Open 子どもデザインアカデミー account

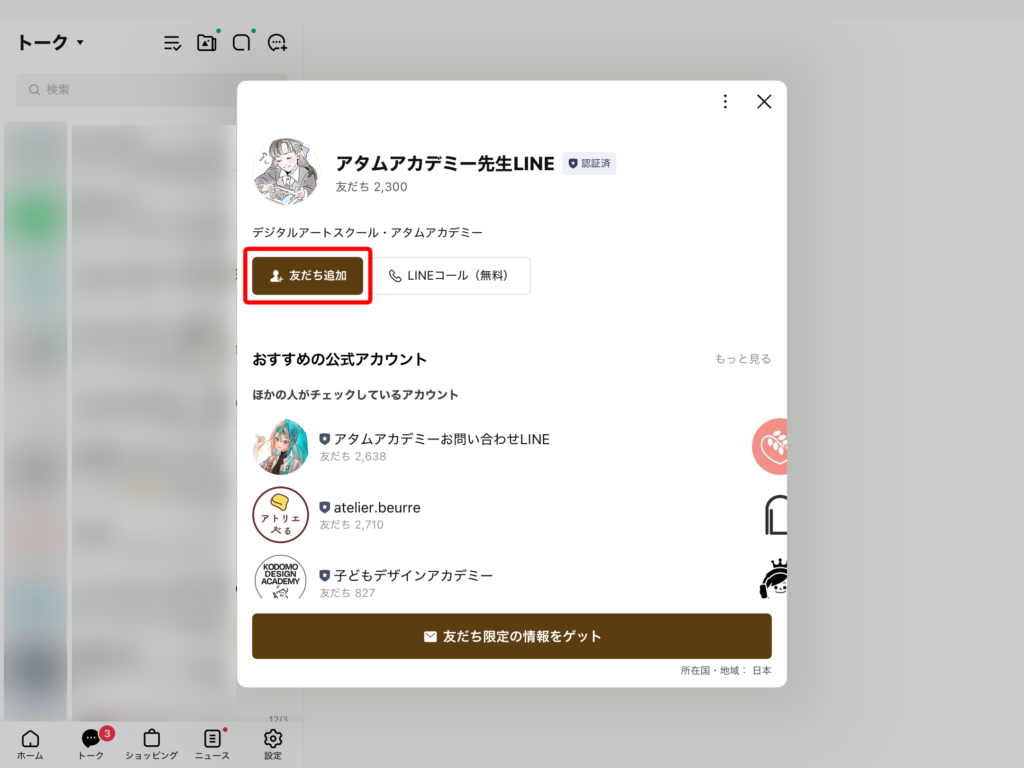(x=406, y=576)
